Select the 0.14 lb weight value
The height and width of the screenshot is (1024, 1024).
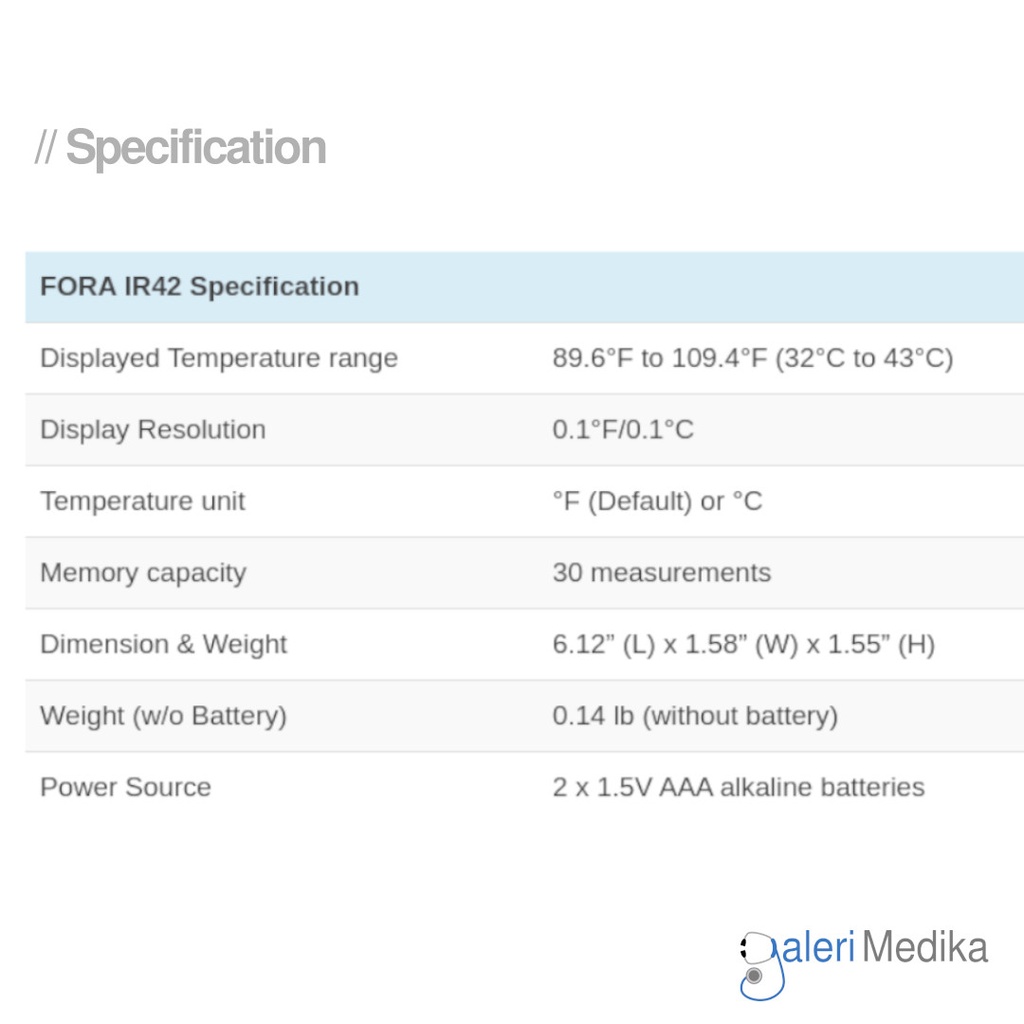click(x=695, y=716)
